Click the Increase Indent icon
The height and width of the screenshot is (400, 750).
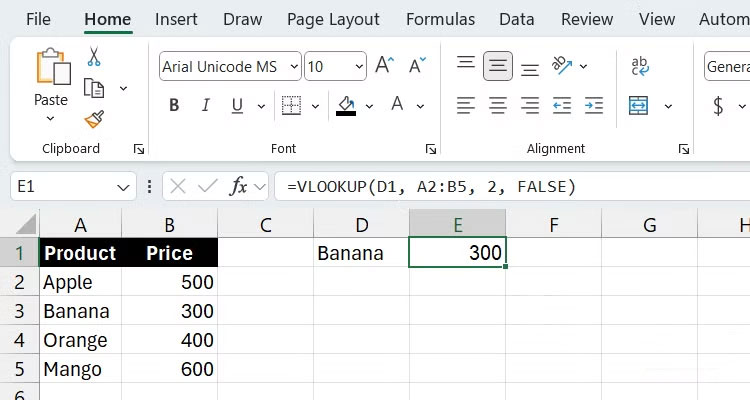(x=594, y=105)
